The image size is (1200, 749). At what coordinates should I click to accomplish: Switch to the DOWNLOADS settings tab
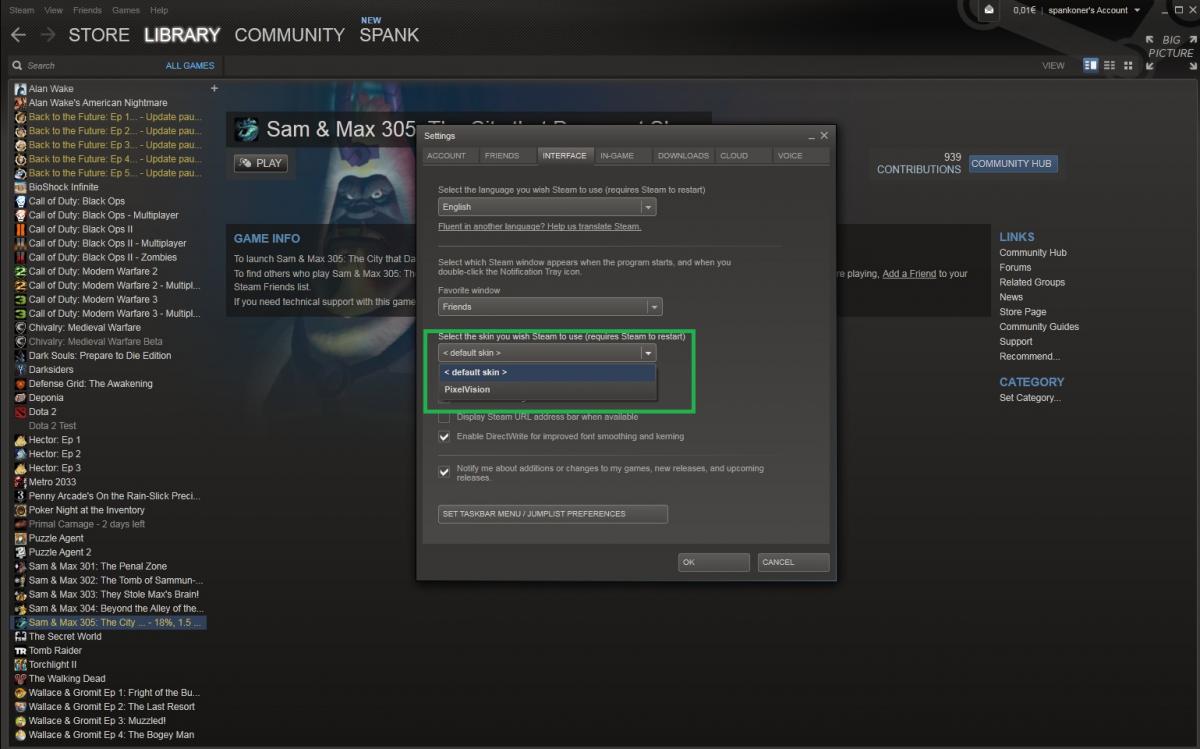(x=683, y=156)
